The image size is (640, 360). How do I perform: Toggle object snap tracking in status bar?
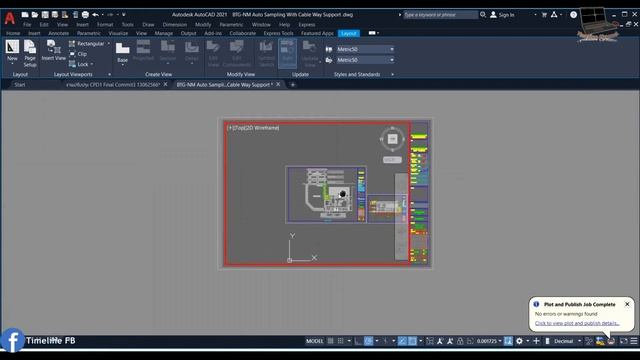click(402, 341)
